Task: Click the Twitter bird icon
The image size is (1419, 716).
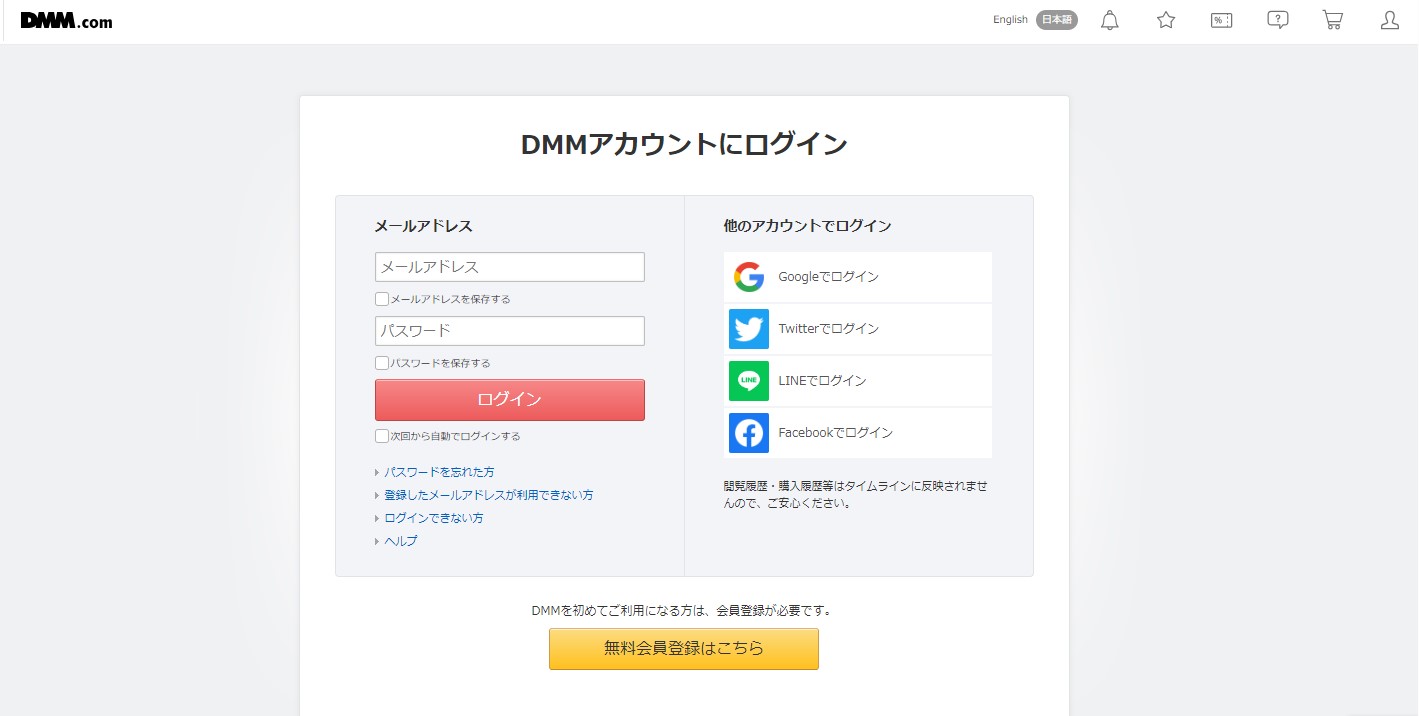Action: [749, 329]
